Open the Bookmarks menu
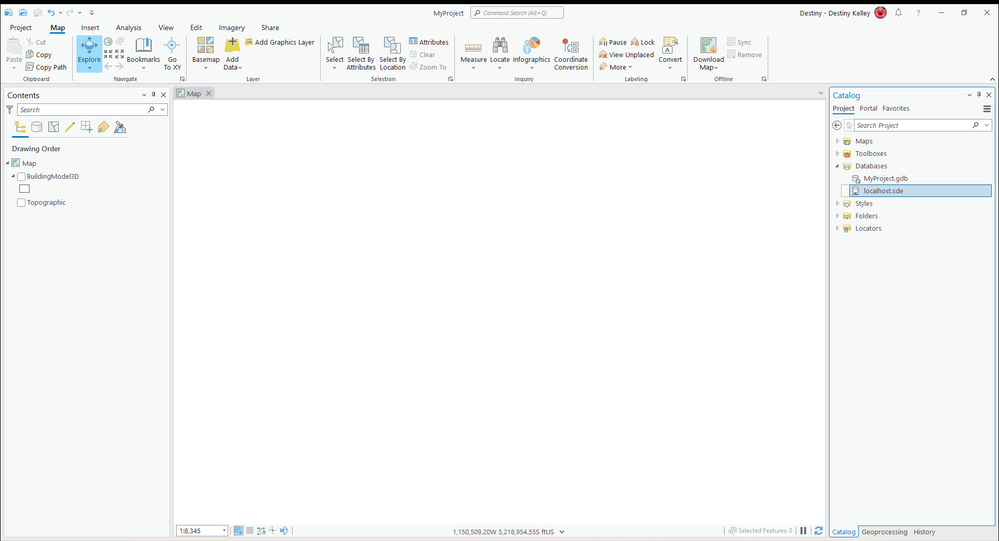 pyautogui.click(x=143, y=54)
